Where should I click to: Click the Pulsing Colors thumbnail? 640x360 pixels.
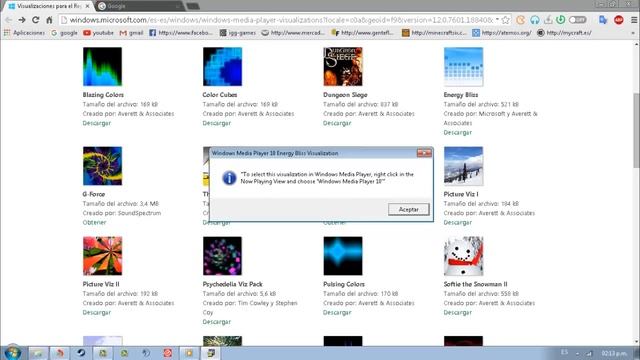click(x=343, y=256)
